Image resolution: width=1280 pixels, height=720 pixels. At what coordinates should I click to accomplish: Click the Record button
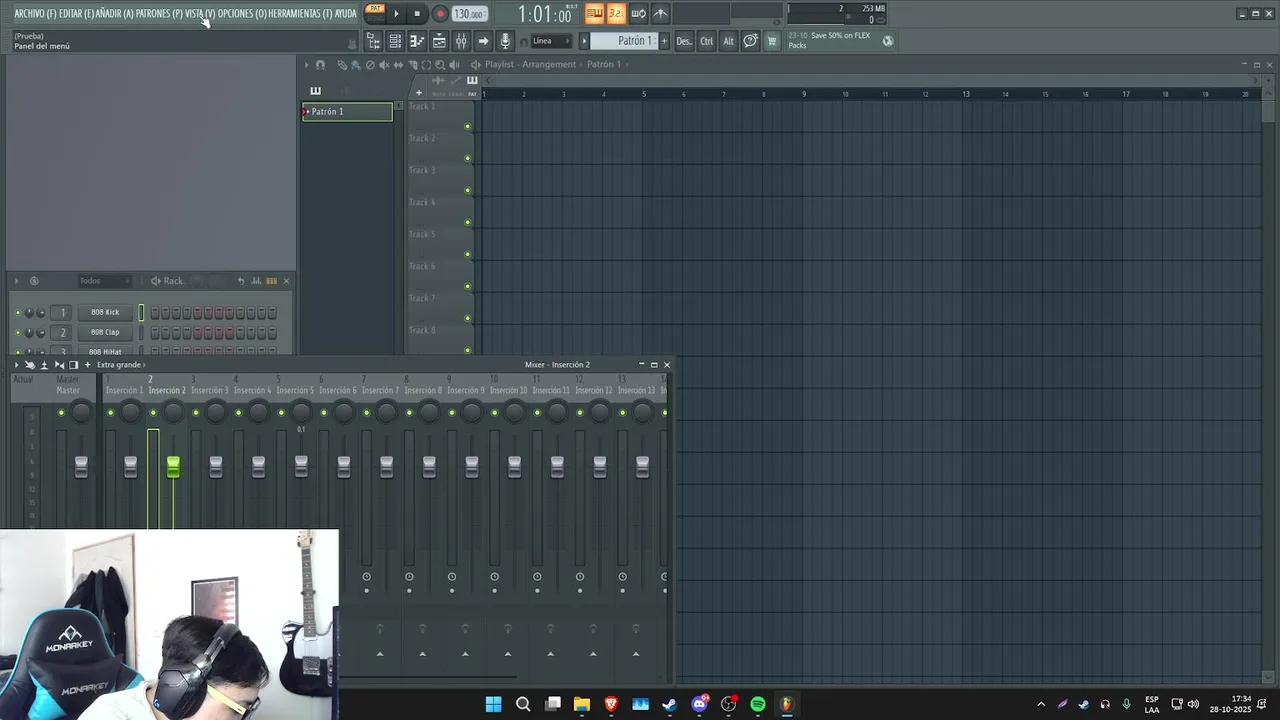pyautogui.click(x=440, y=14)
